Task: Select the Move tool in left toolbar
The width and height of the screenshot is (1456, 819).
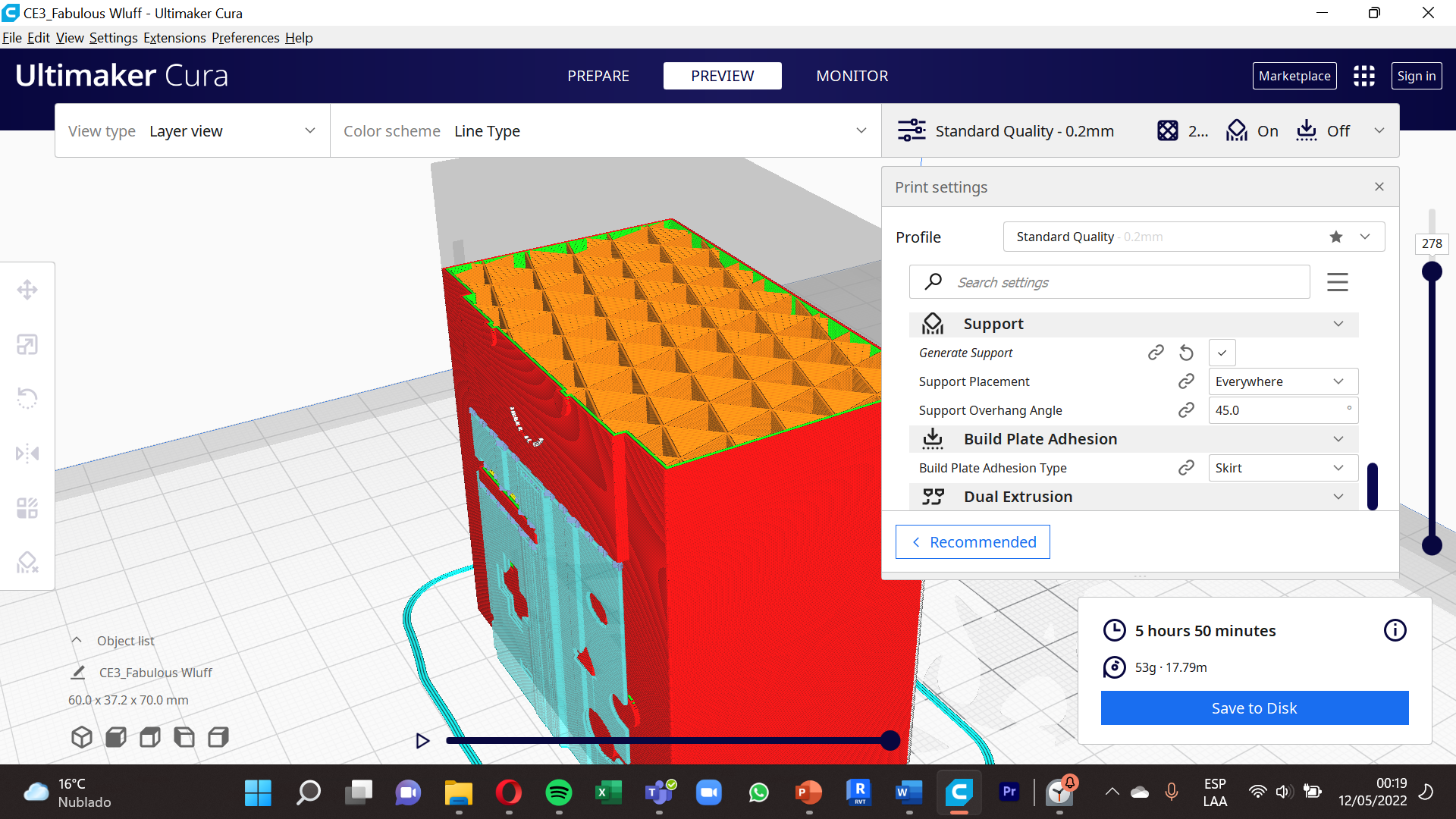Action: pyautogui.click(x=27, y=290)
